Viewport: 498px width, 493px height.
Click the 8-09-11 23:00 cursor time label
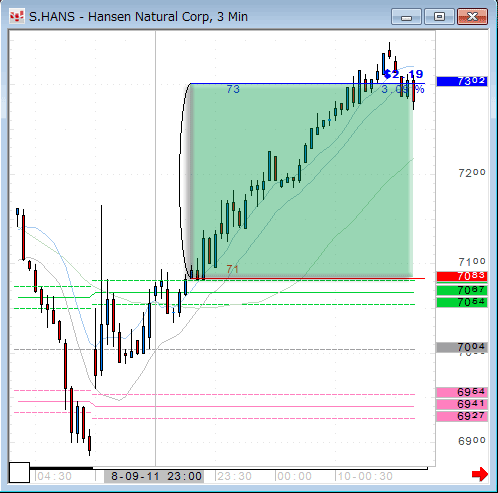coord(154,476)
